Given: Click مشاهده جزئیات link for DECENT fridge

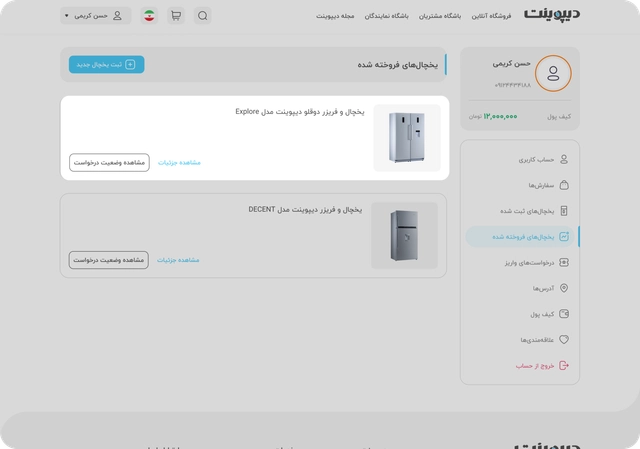Looking at the screenshot, I should [178, 260].
